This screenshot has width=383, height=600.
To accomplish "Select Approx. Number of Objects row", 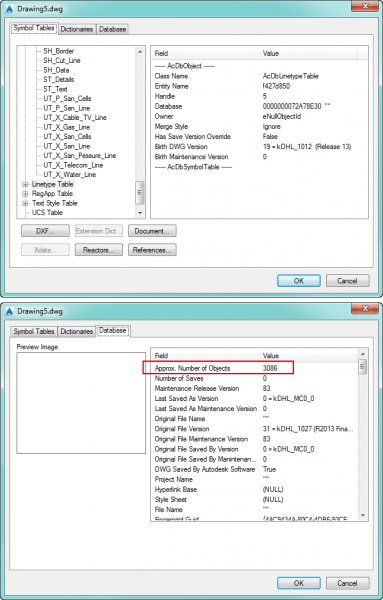I will click(254, 368).
